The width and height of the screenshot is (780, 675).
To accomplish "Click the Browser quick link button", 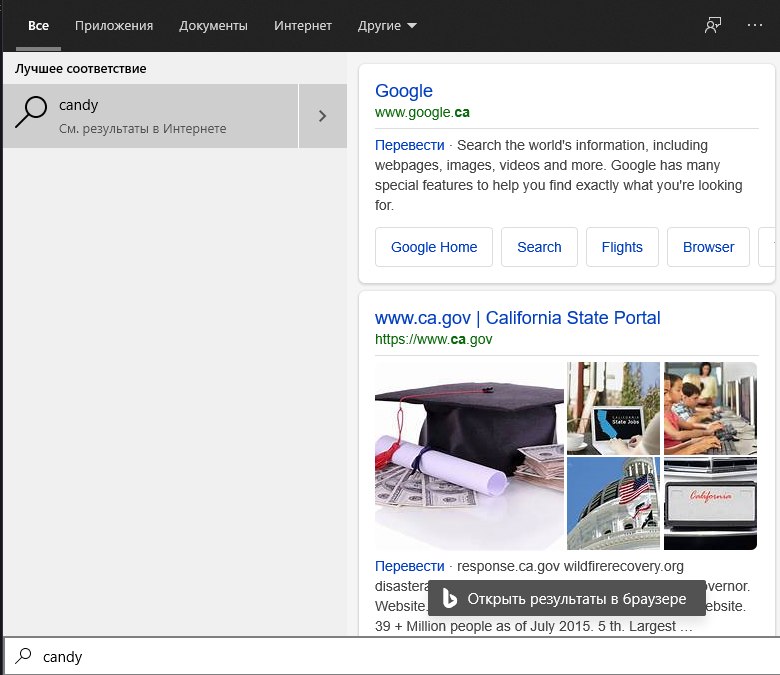I will tap(708, 247).
